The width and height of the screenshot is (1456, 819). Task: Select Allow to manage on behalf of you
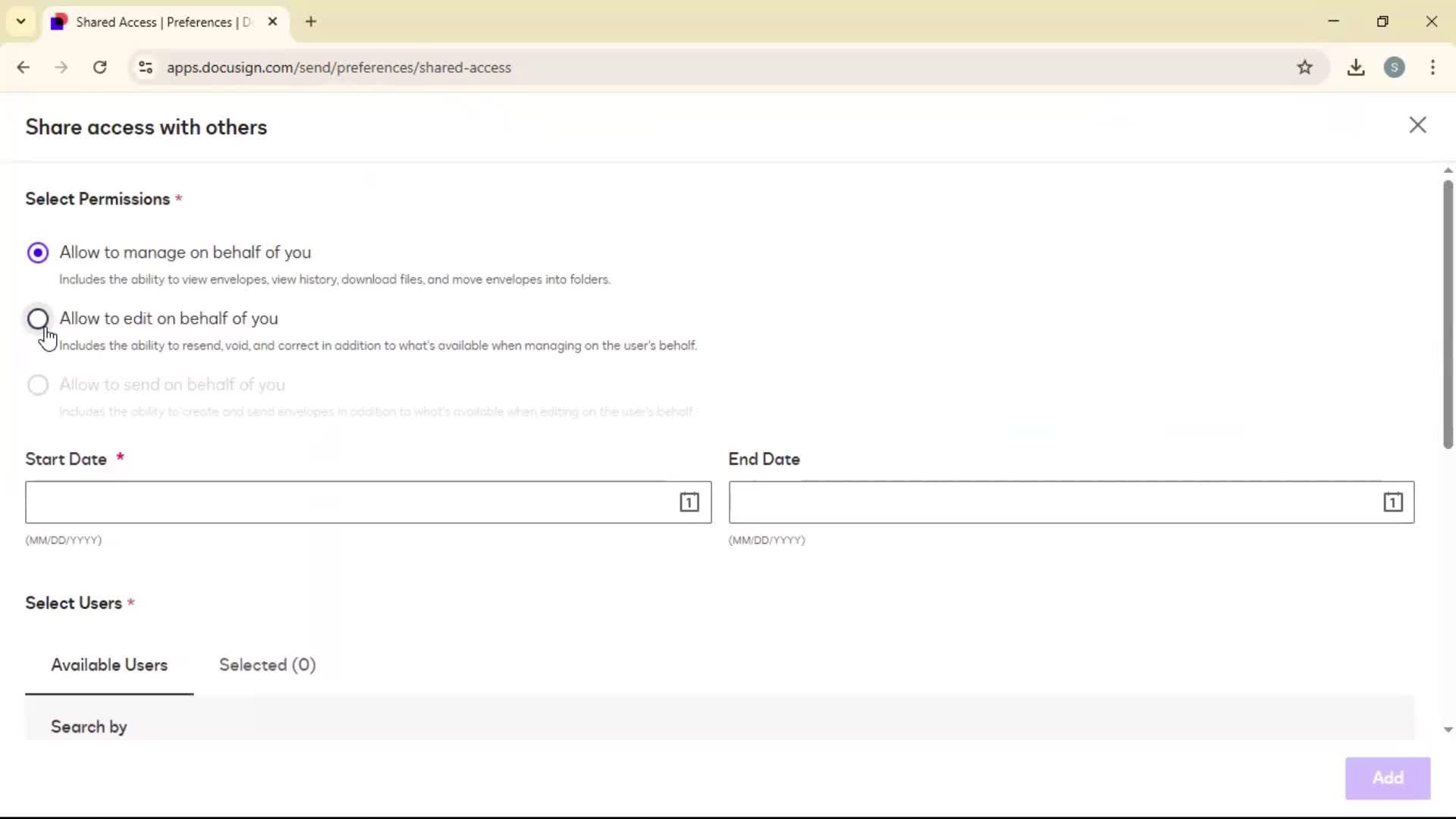click(38, 253)
